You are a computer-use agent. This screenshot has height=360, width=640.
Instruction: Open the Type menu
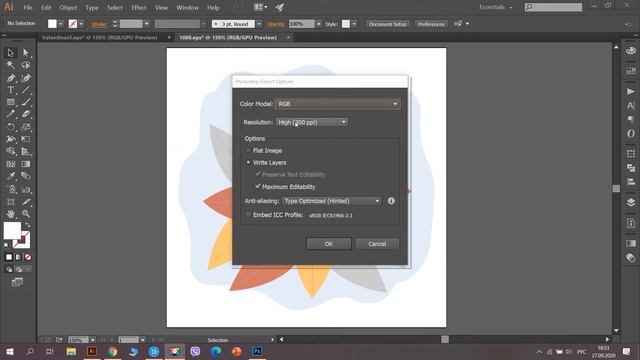[x=92, y=8]
